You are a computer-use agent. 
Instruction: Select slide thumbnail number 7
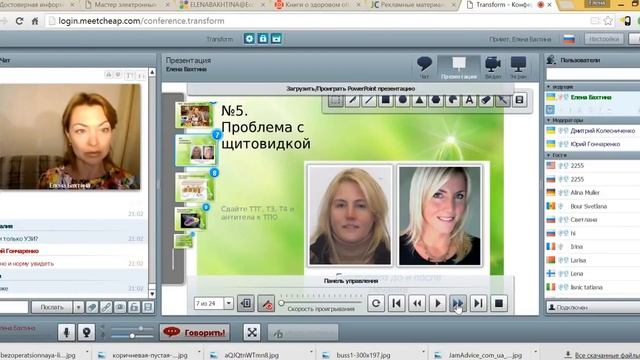coord(196,150)
